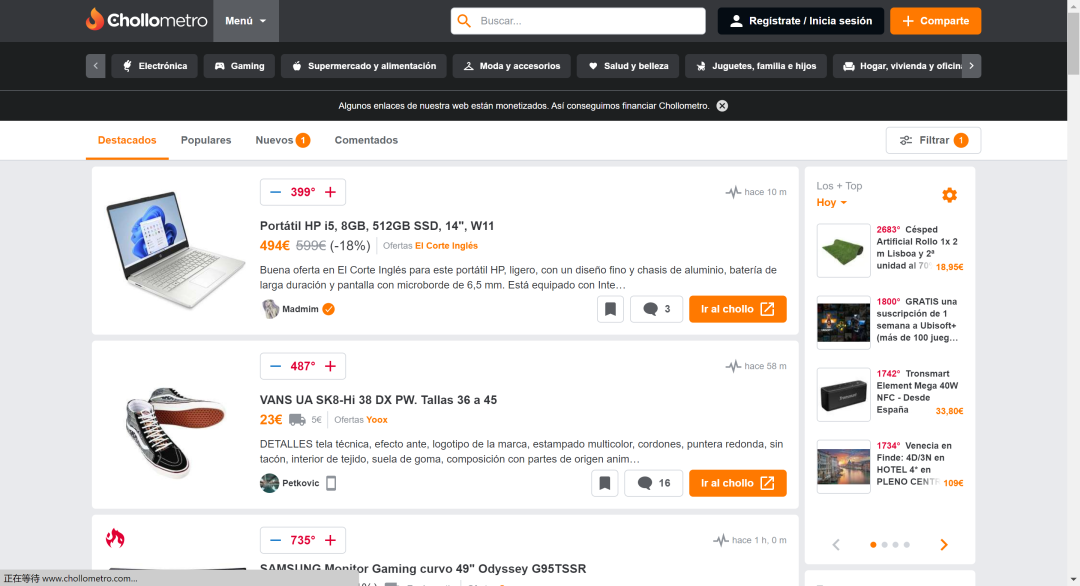1080x586 pixels.
Task: Vote up the Samsung monitor deal
Action: pyautogui.click(x=331, y=541)
